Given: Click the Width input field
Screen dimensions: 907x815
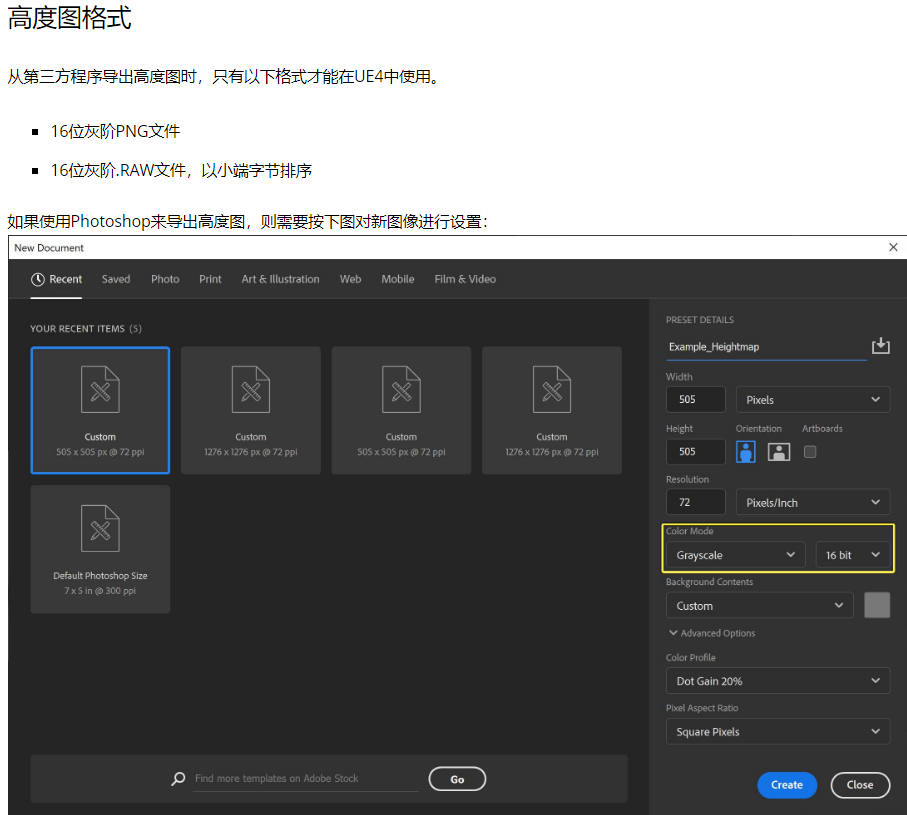Looking at the screenshot, I should click(x=695, y=400).
